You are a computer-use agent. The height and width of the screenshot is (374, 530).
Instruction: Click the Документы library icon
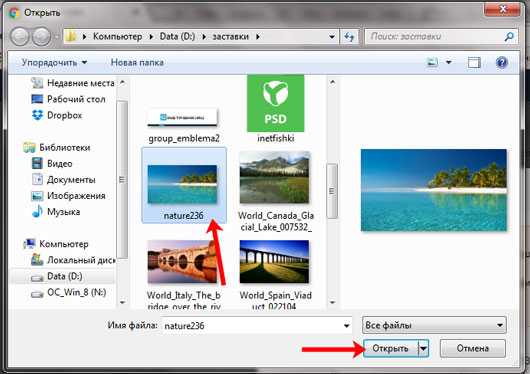(37, 180)
